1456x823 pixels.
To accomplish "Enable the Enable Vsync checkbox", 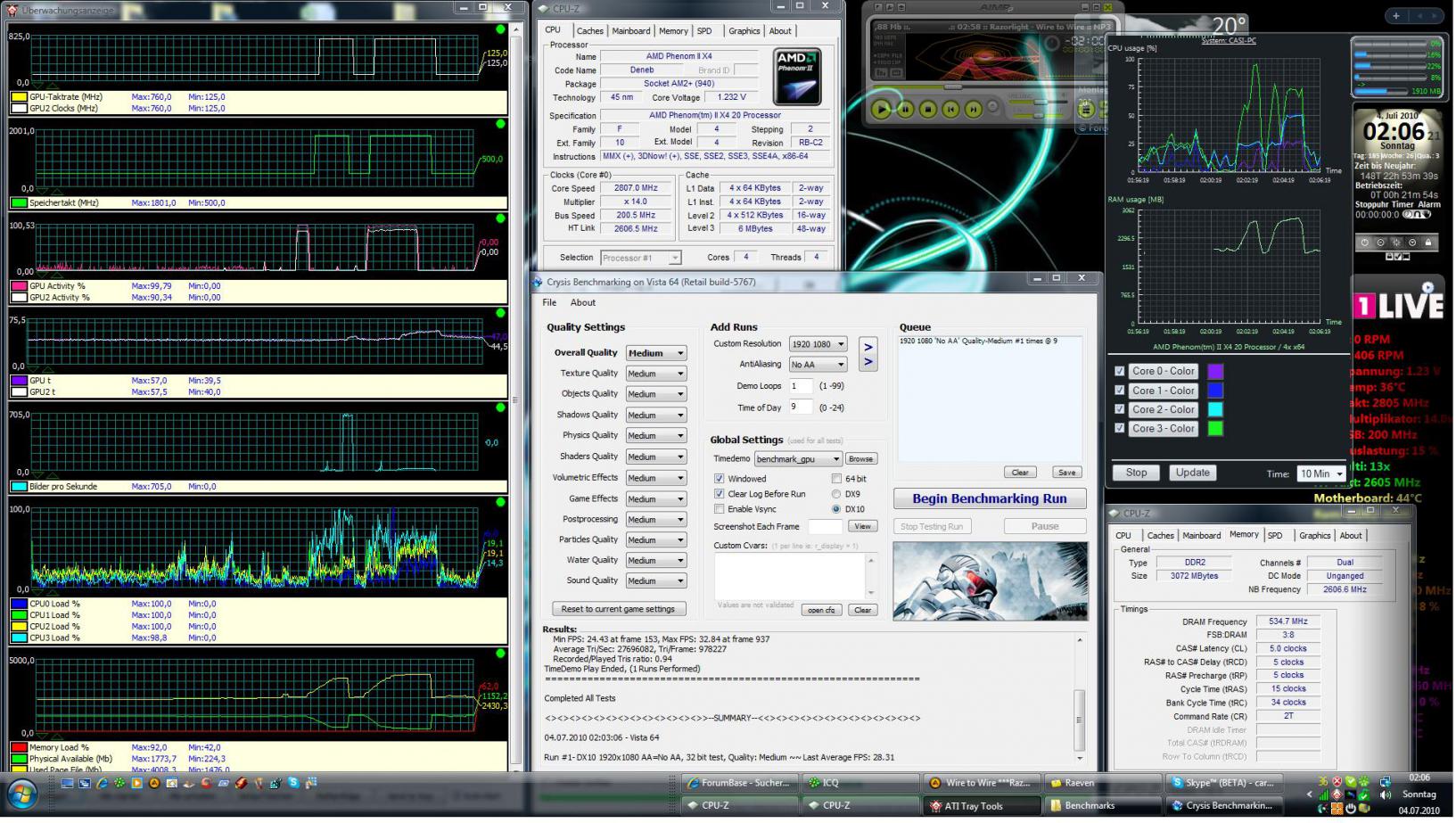I will [719, 509].
